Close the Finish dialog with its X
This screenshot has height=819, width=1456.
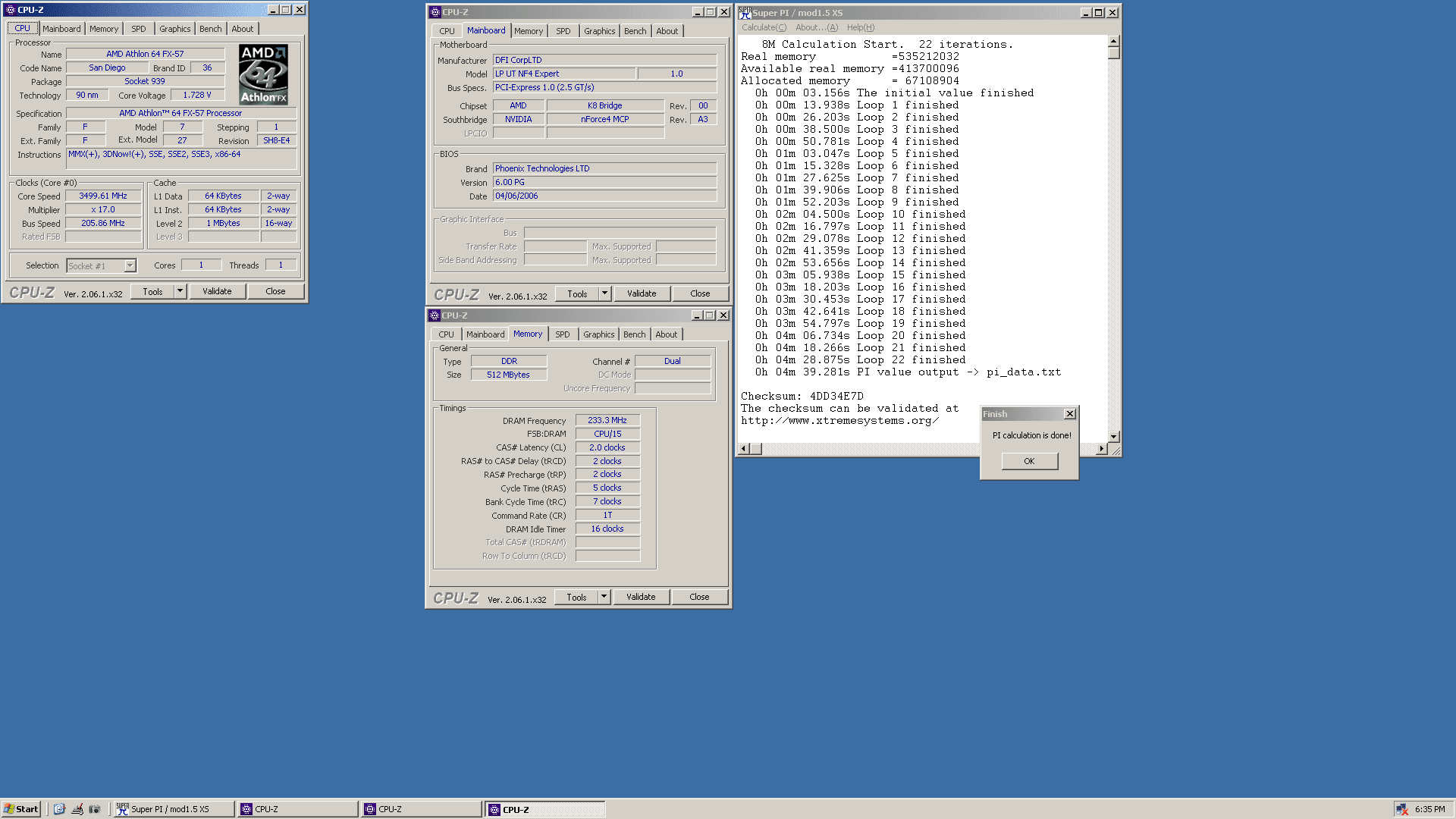click(x=1070, y=414)
